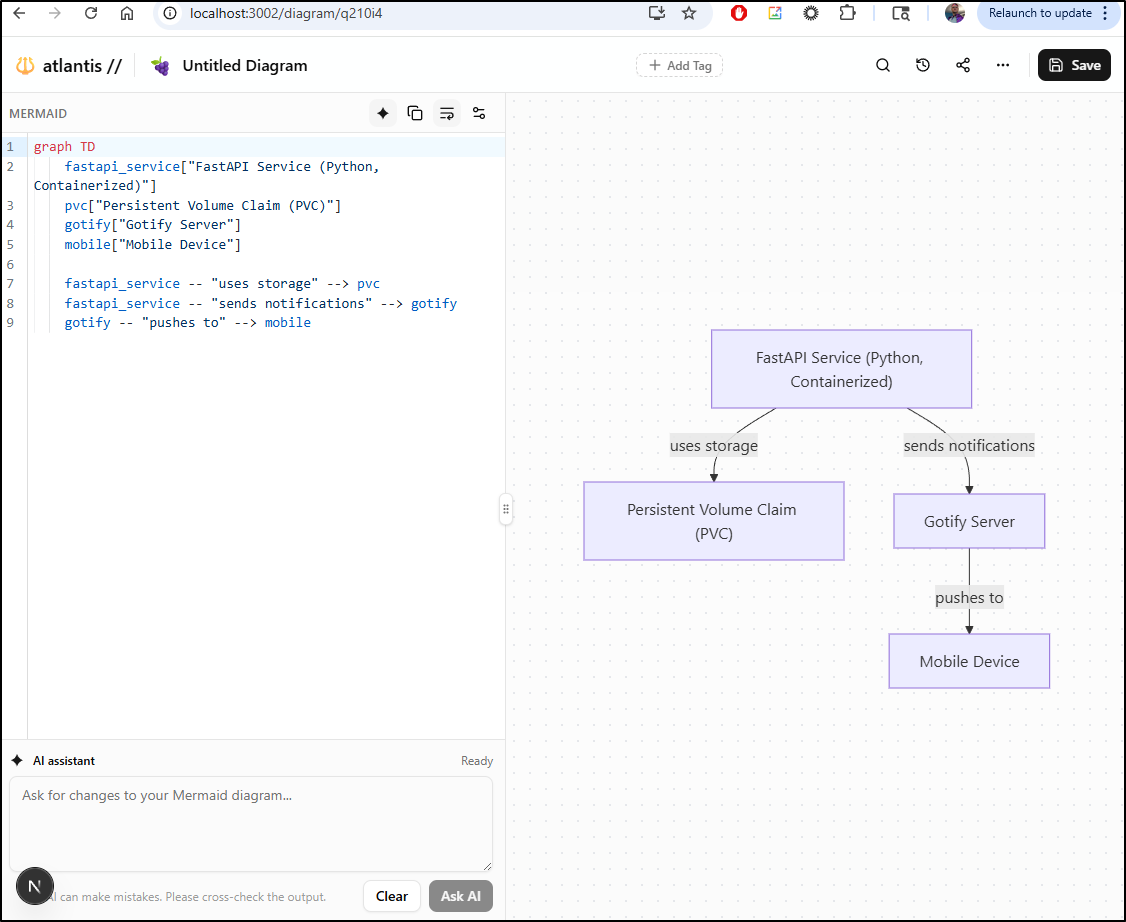This screenshot has width=1126, height=922.
Task: Open the three-dot more options menu
Action: 1003,65
